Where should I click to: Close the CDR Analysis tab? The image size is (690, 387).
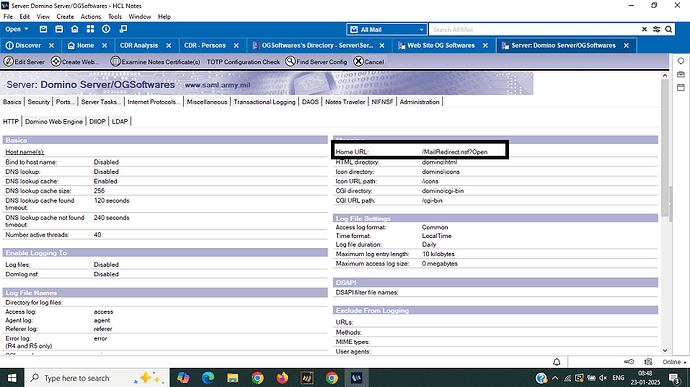click(x=169, y=45)
